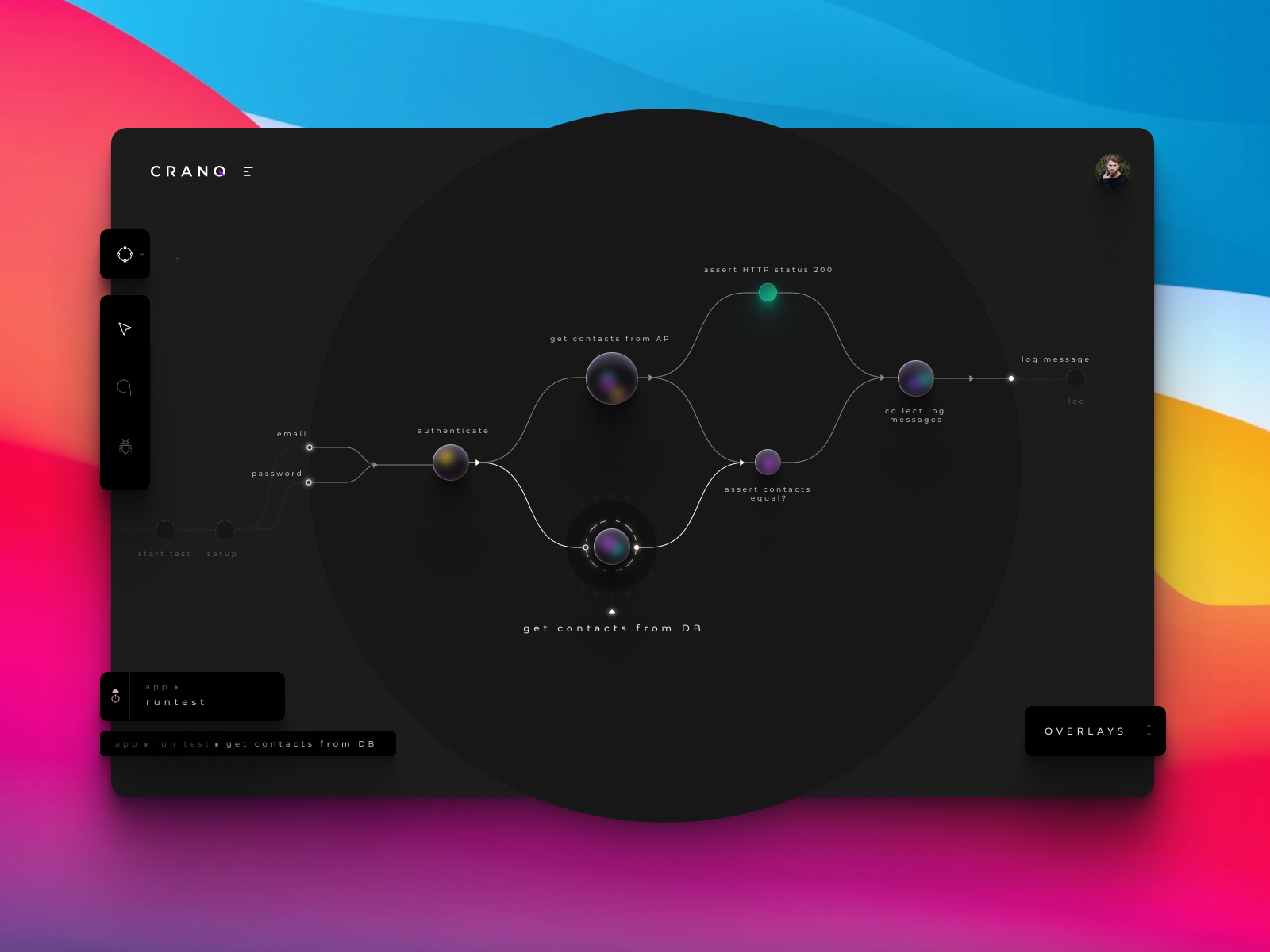Select the get contacts from DB node
The width and height of the screenshot is (1270, 952).
point(611,546)
